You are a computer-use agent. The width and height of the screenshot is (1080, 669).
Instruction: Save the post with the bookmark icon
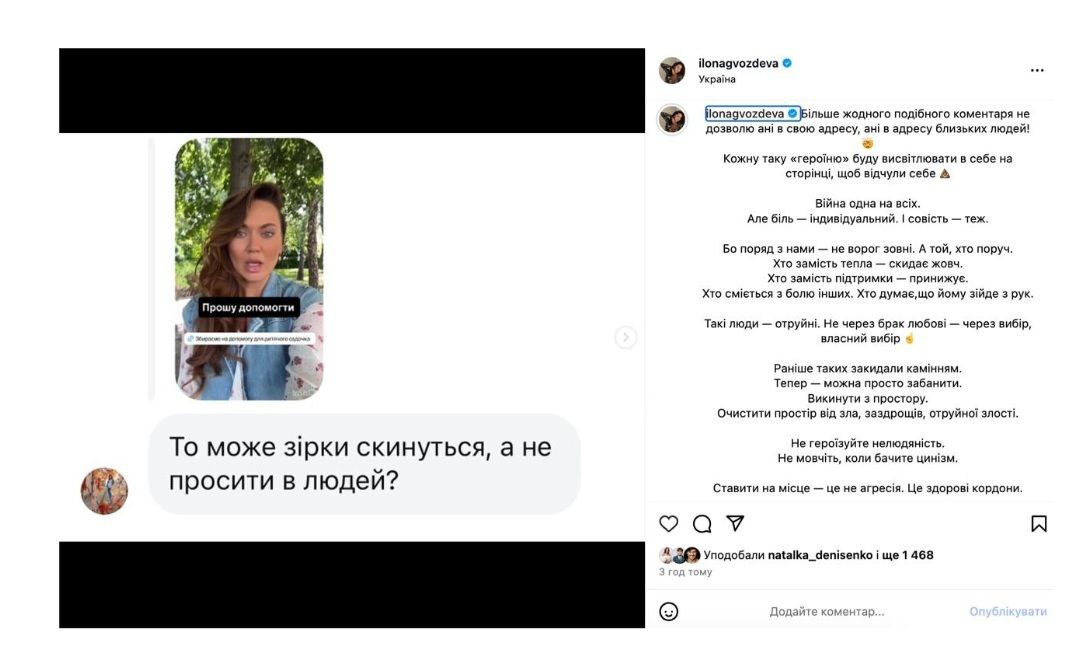[1039, 524]
